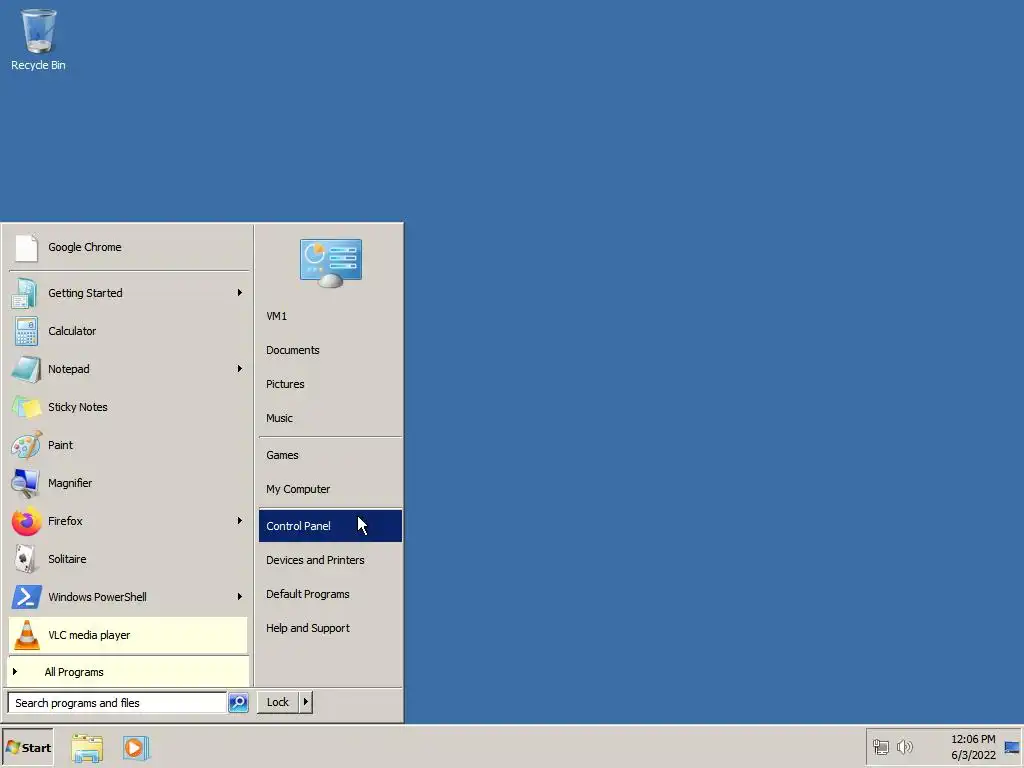Open Default Programs entry

coord(330,594)
